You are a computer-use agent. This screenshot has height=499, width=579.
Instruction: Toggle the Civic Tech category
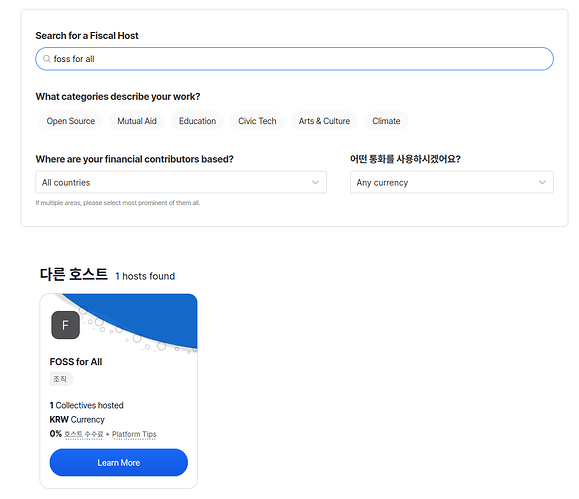coord(257,121)
